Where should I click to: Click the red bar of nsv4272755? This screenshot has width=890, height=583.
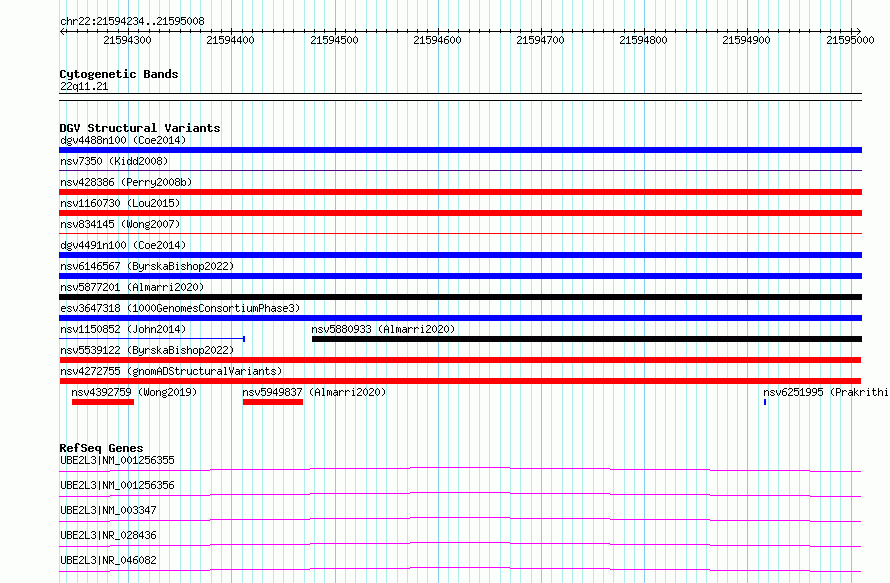(460, 381)
